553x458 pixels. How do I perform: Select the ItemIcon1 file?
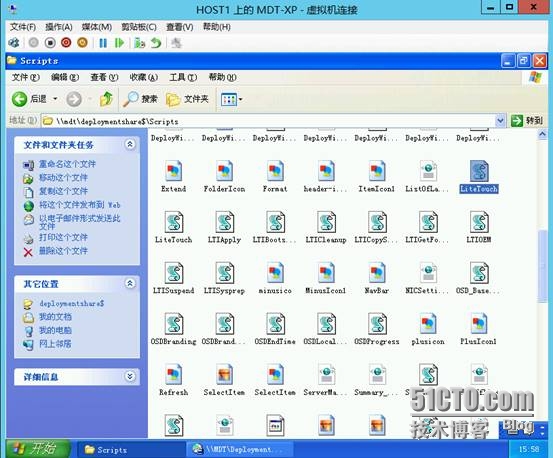pyautogui.click(x=377, y=176)
